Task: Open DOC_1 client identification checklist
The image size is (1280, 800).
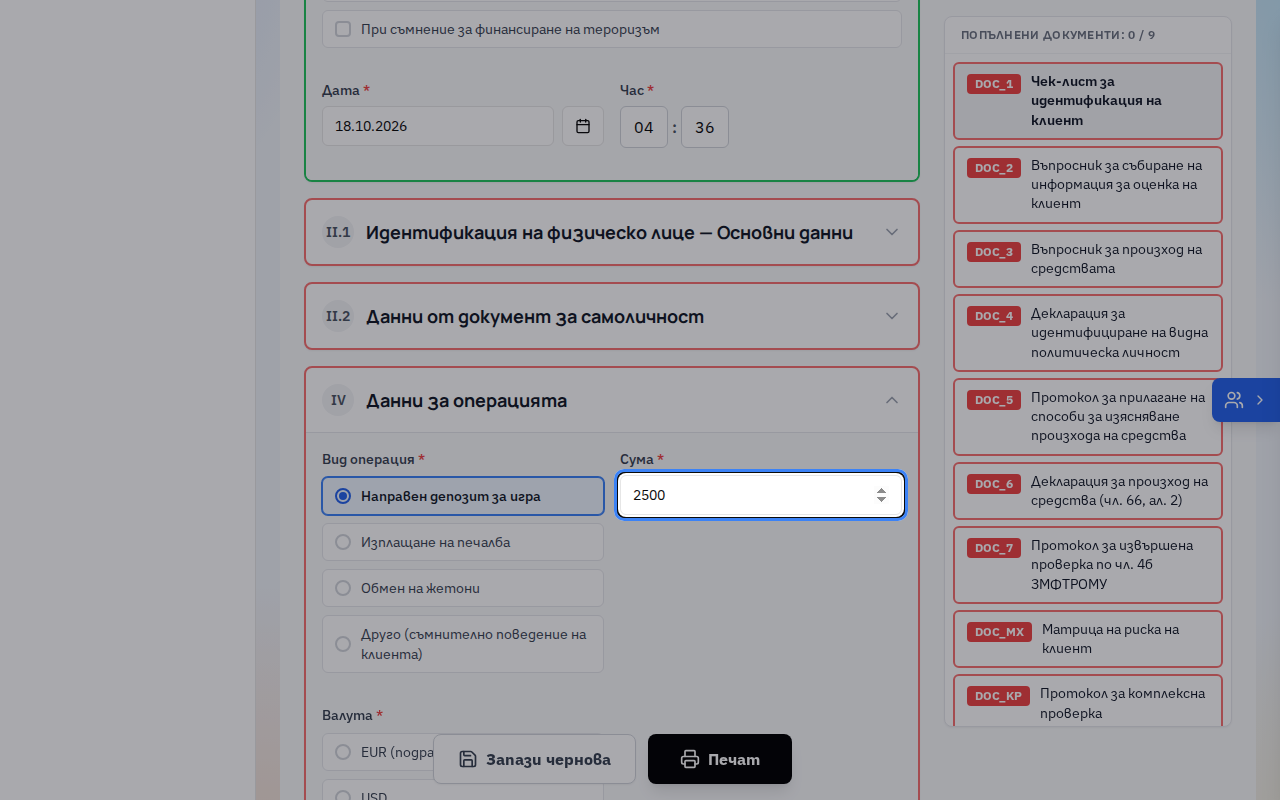Action: click(x=1088, y=101)
